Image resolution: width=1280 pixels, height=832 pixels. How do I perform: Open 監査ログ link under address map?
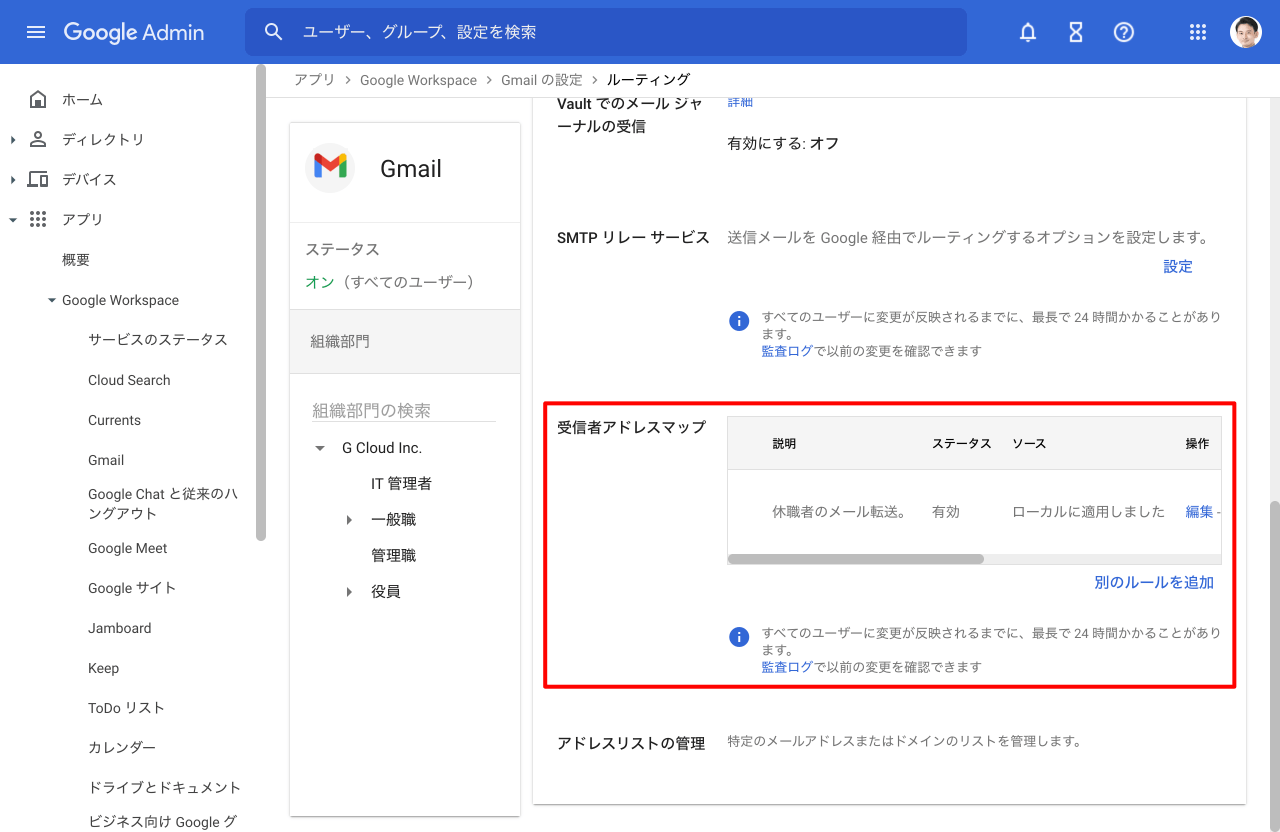coord(787,667)
